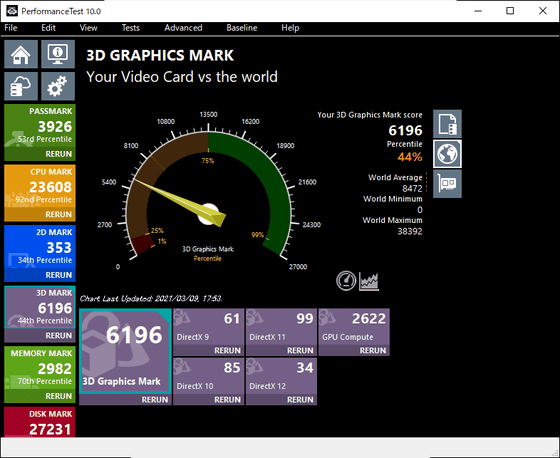Rerun the CPU Mark test
Screen dimensions: 560x458
(59, 214)
